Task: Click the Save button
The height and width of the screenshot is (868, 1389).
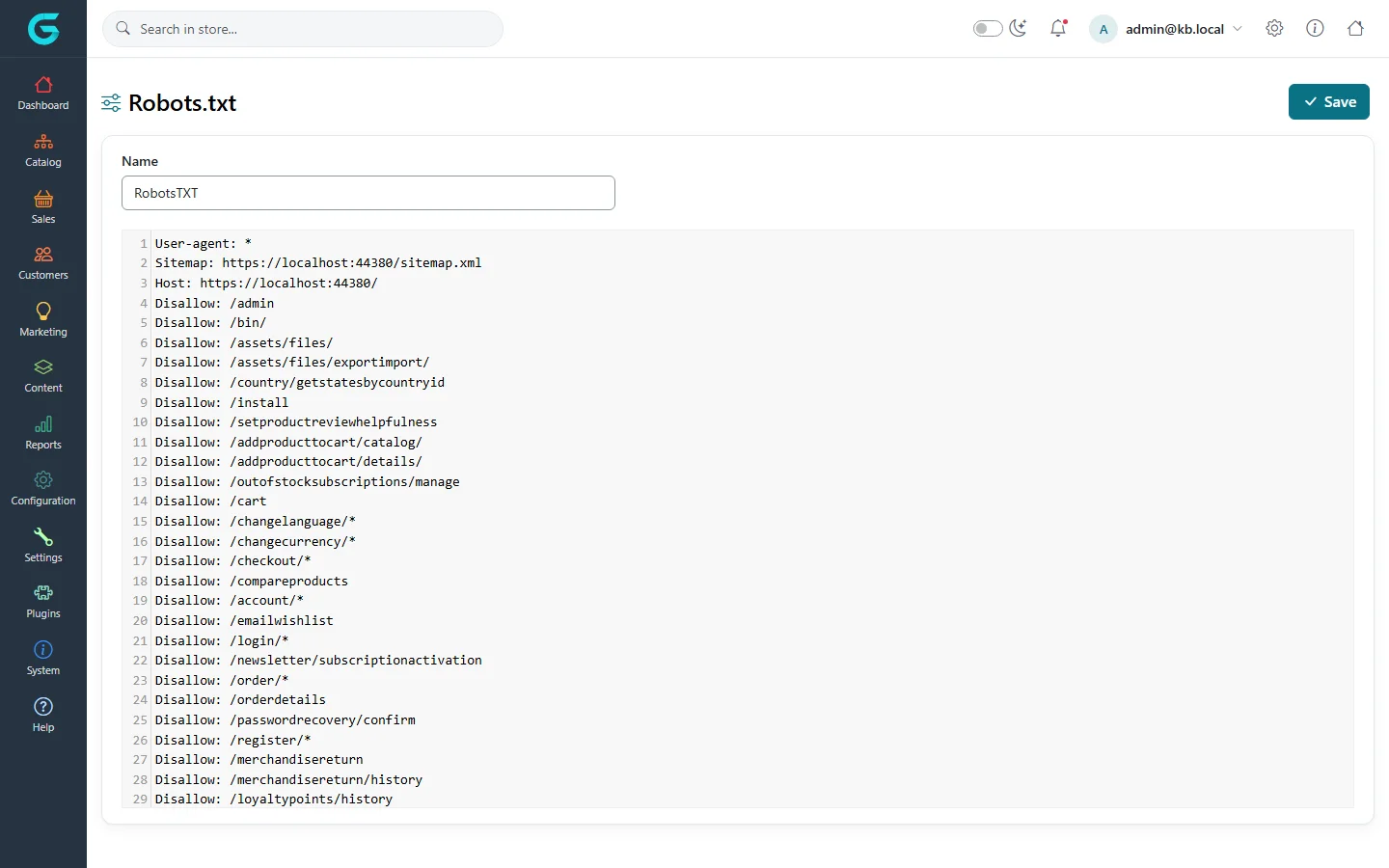Action: tap(1329, 102)
